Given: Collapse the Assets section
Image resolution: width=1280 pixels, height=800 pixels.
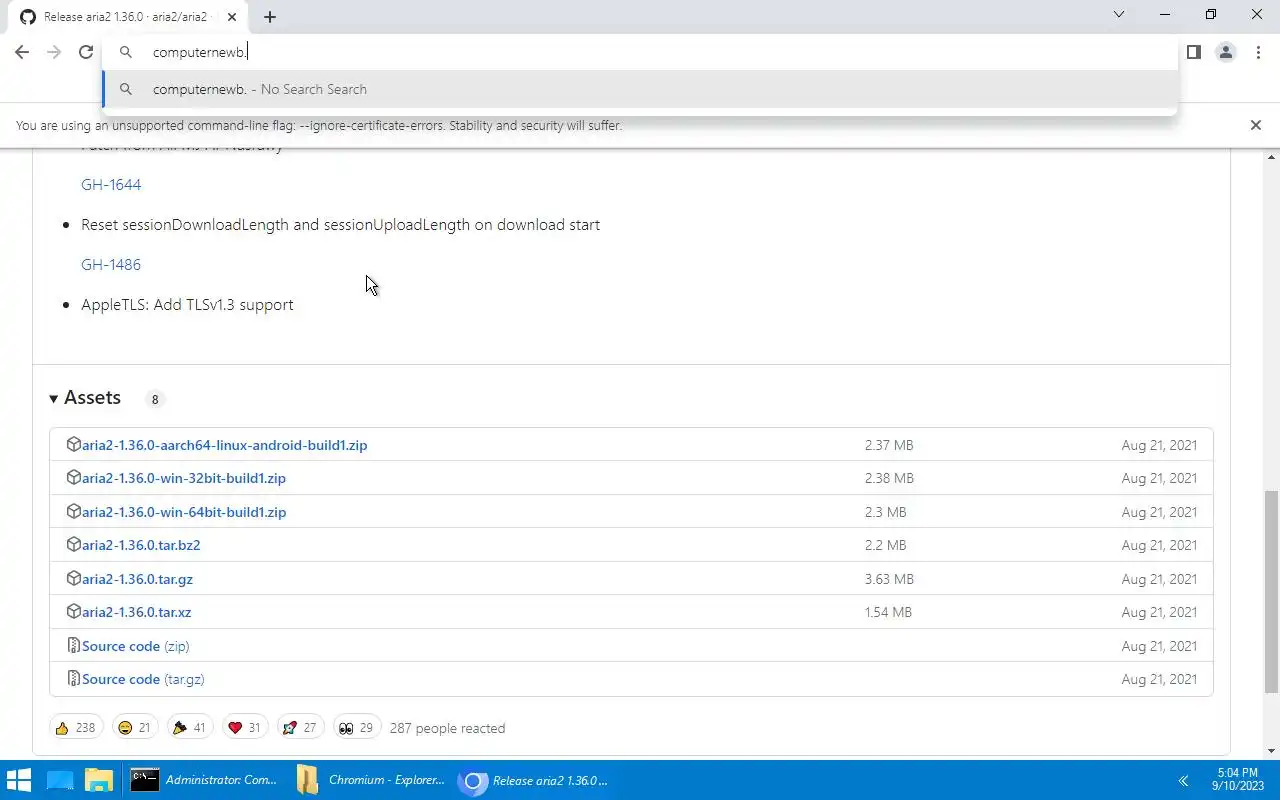Looking at the screenshot, I should point(85,398).
